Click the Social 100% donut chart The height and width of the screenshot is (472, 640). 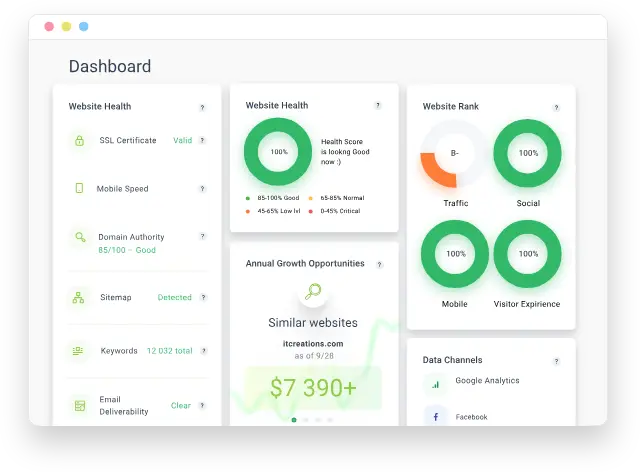pyautogui.click(x=528, y=154)
